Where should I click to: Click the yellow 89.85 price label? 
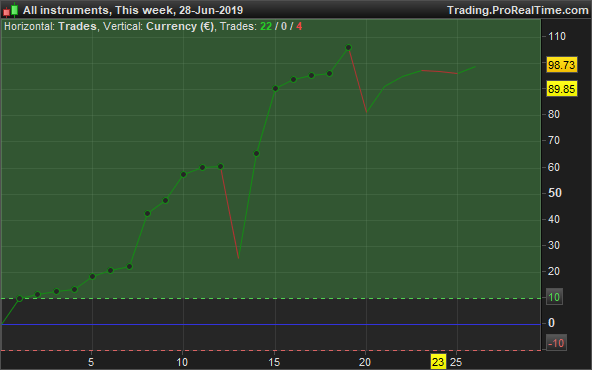tap(561, 89)
